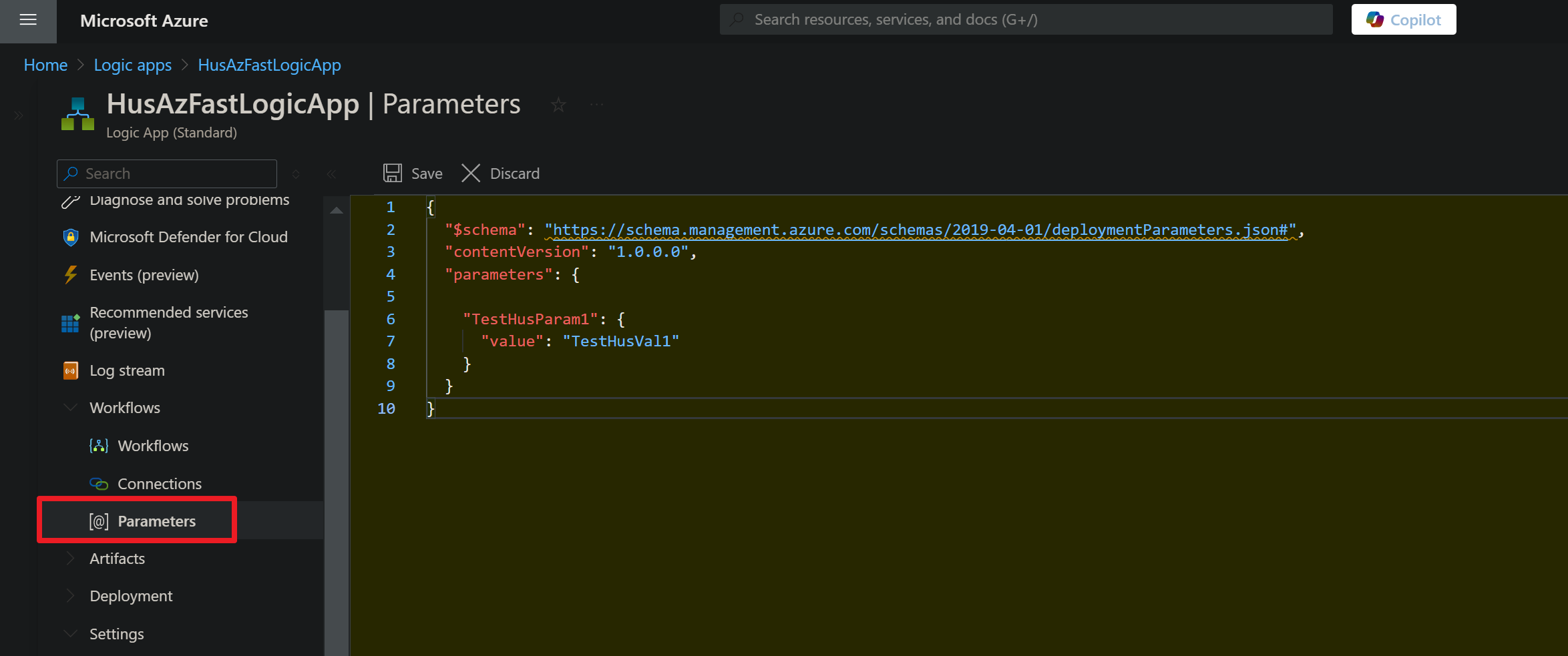Viewport: 1568px width, 656px height.
Task: Collapse the Workflows section chevron
Action: click(70, 407)
